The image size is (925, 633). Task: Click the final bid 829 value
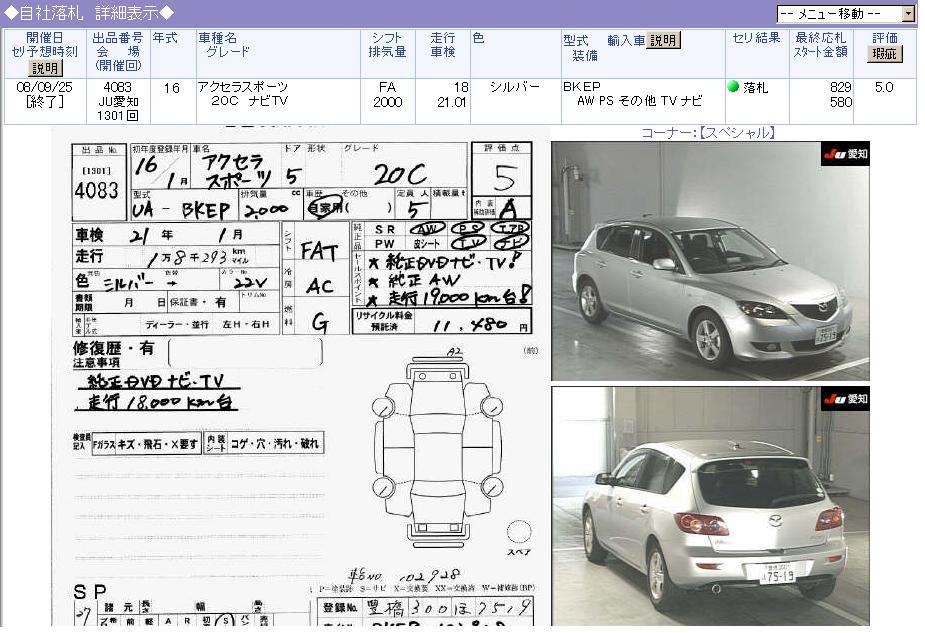pos(840,87)
